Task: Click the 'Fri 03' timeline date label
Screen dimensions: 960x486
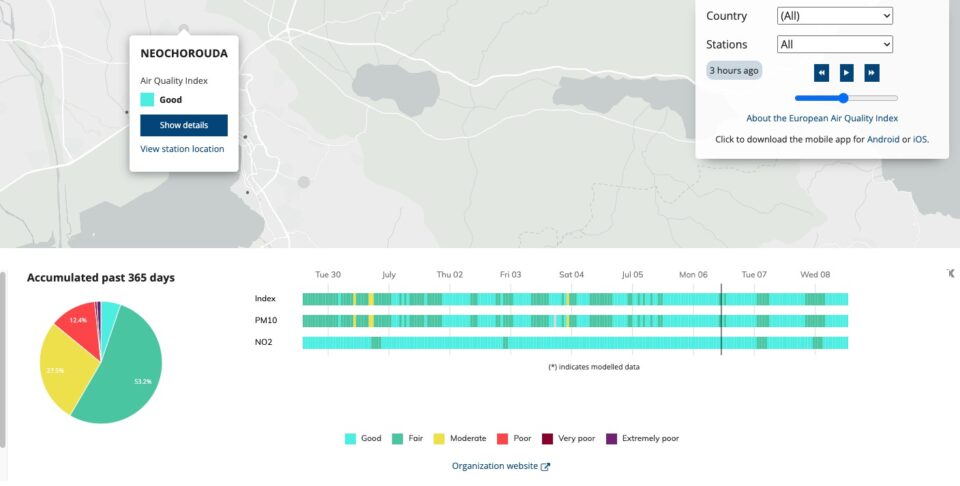Action: [x=510, y=275]
